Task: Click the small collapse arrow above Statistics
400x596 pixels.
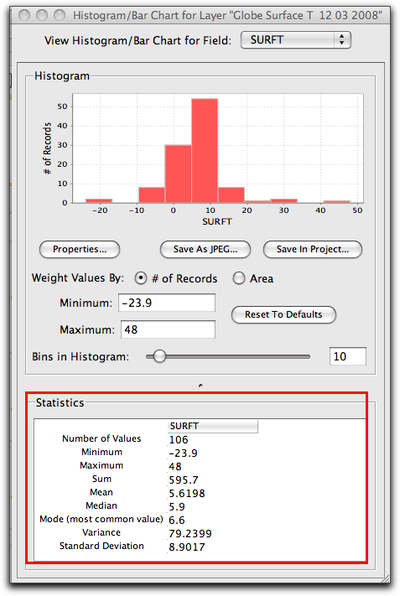Action: tap(200, 385)
